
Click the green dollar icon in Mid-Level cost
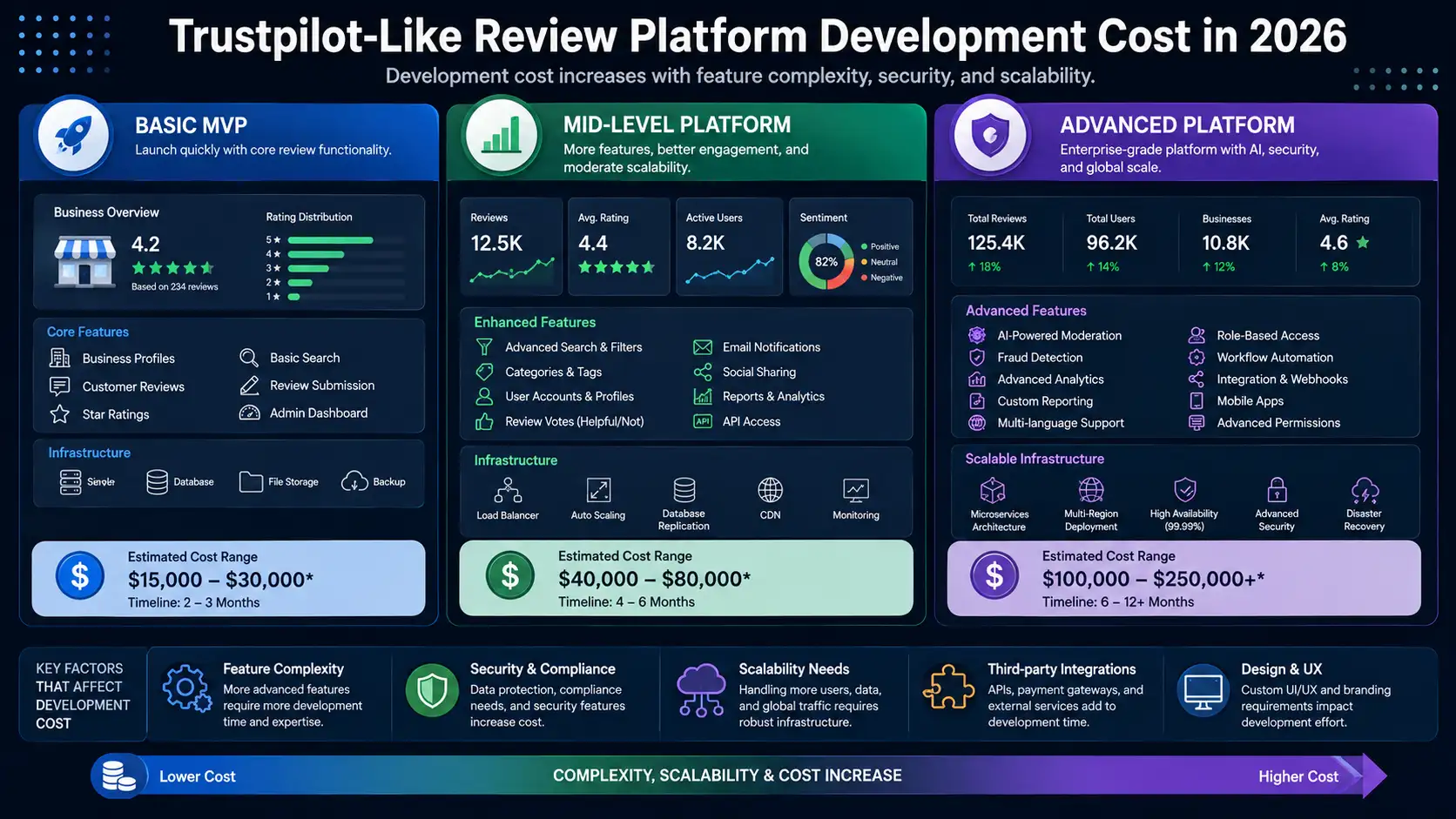point(509,575)
